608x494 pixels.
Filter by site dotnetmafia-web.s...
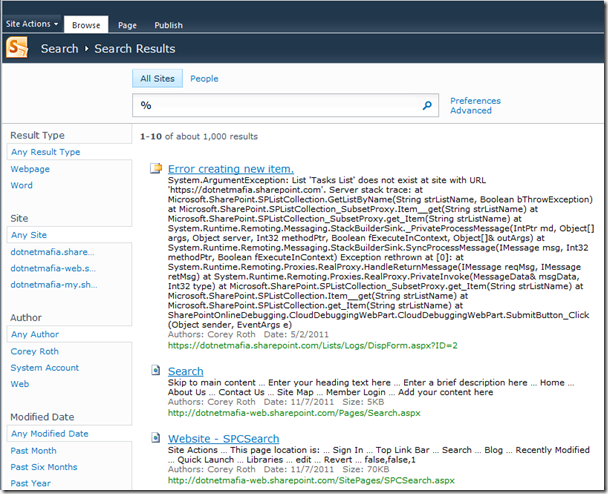(x=53, y=268)
